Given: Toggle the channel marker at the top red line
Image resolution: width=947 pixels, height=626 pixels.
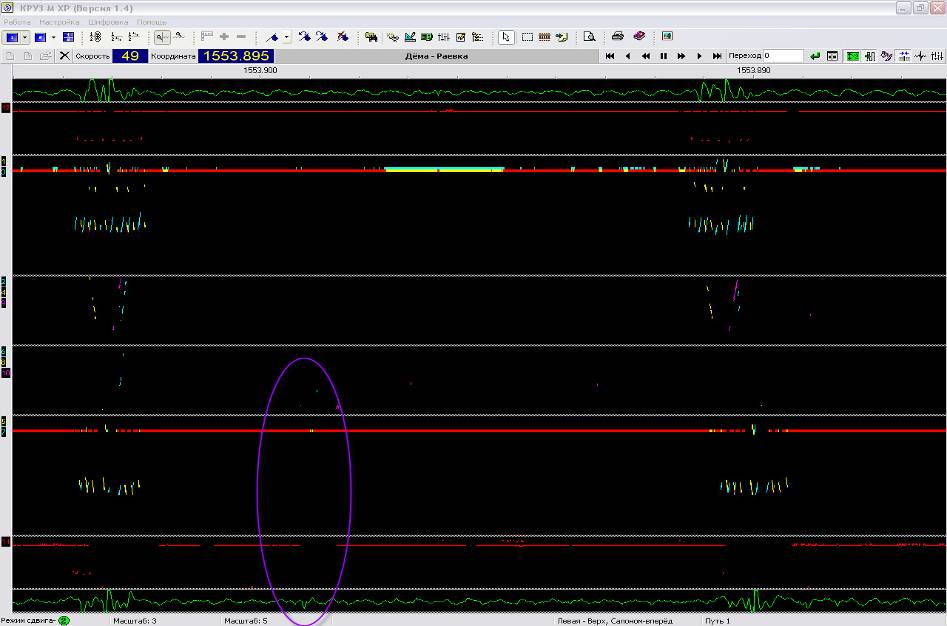Looking at the screenshot, I should tap(6, 108).
